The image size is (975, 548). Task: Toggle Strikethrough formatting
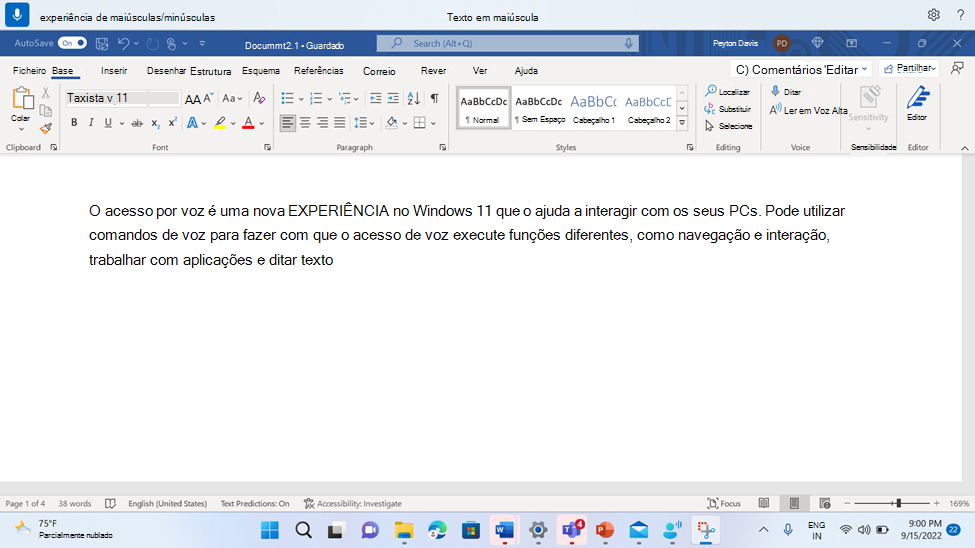137,123
